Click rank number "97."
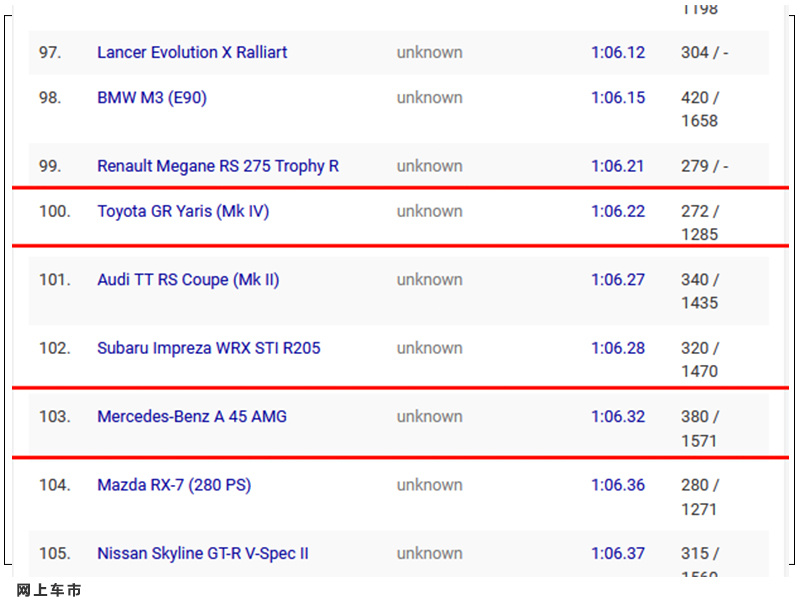 point(50,53)
